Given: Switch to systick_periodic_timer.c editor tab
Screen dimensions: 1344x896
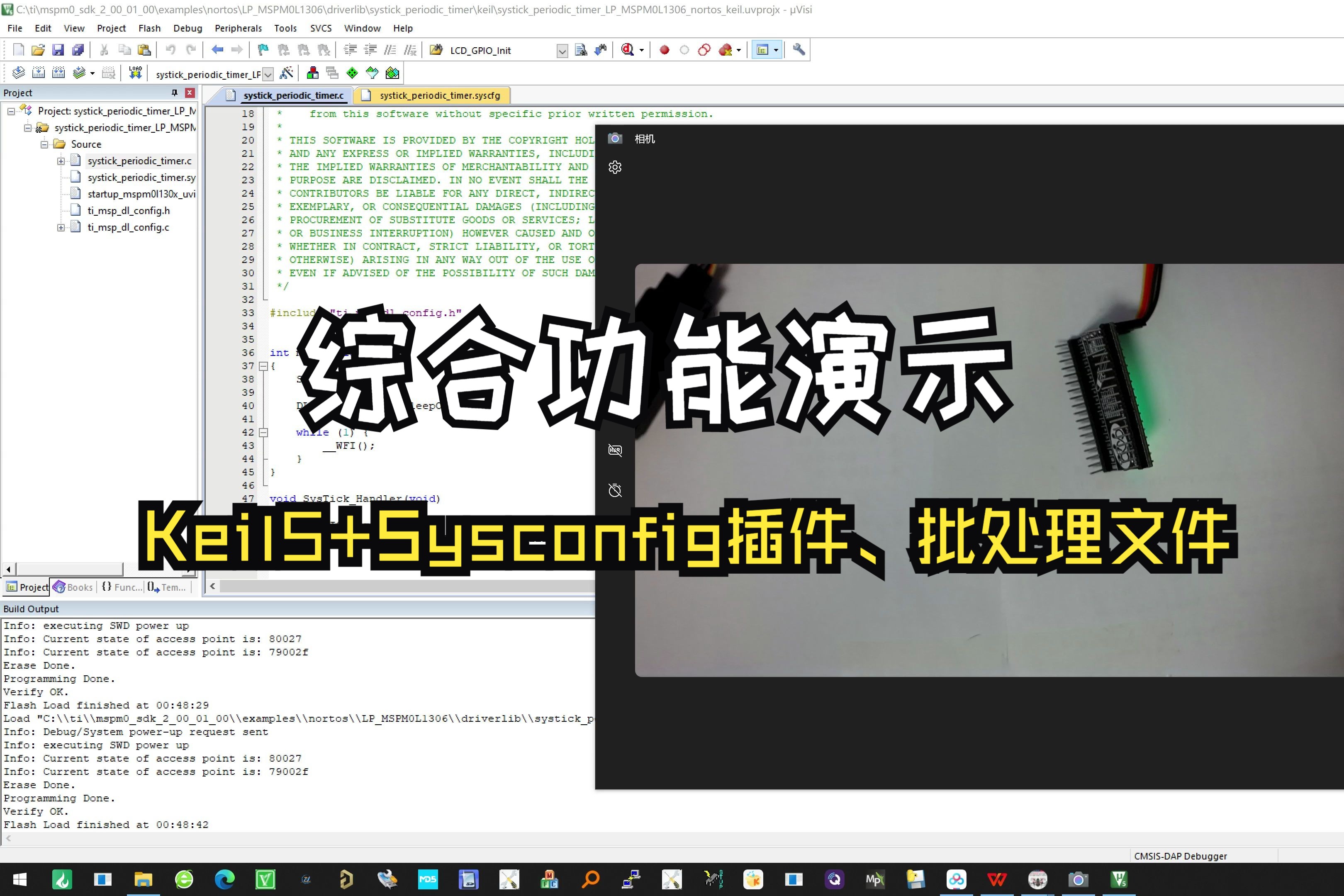Looking at the screenshot, I should point(285,95).
